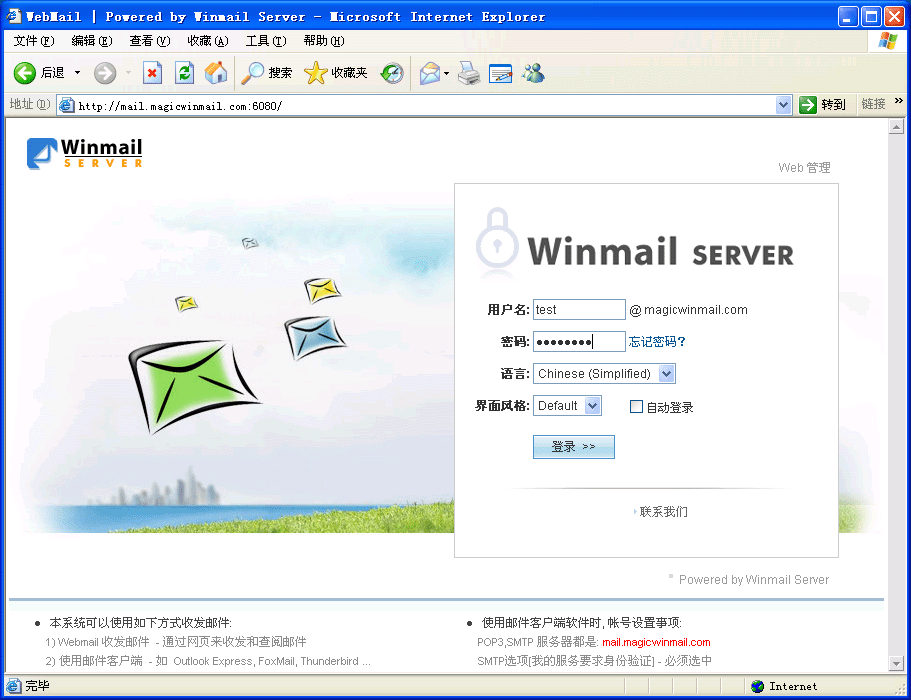
Task: Open the 文件 (F) menu
Action: [34, 41]
